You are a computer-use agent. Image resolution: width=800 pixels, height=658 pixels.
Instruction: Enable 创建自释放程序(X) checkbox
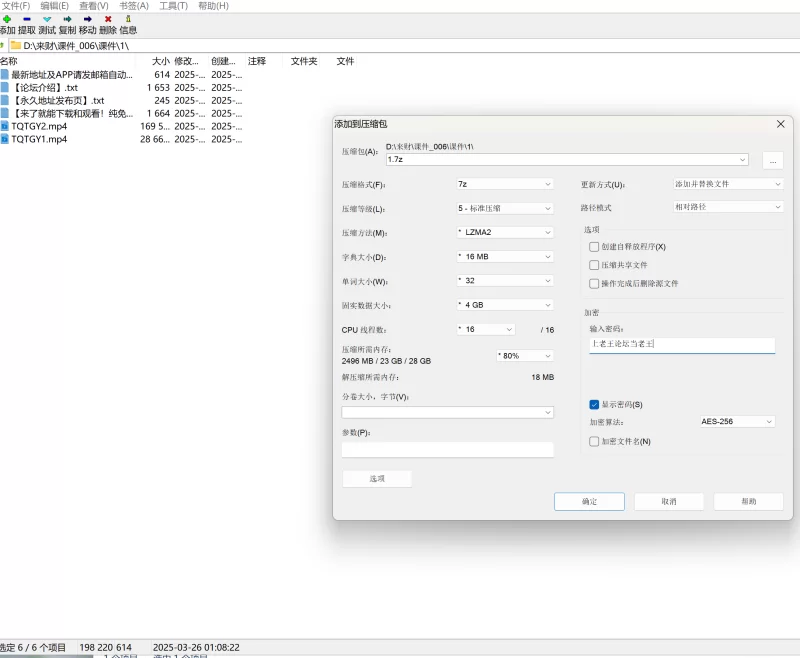click(594, 247)
